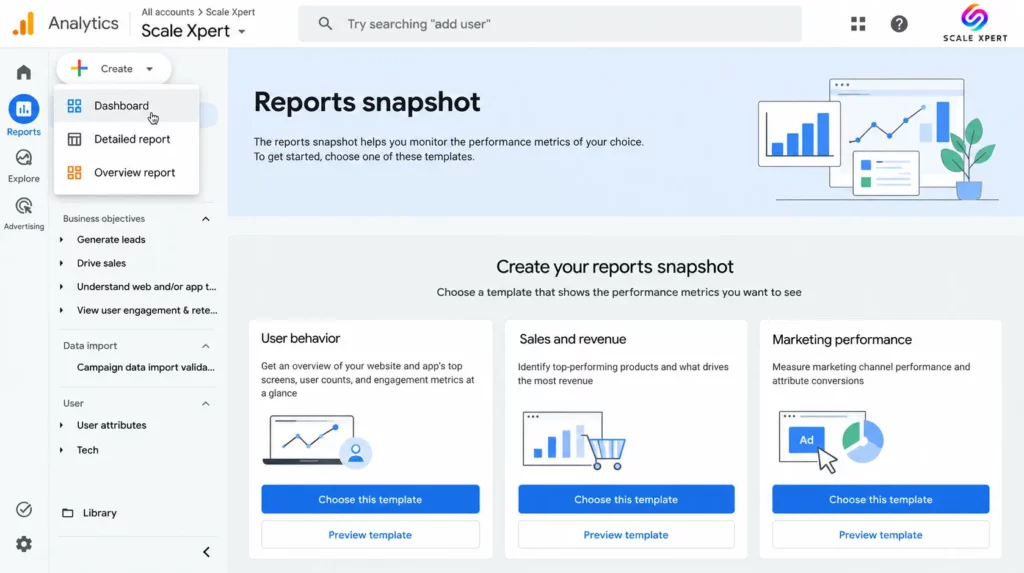Image resolution: width=1024 pixels, height=573 pixels.
Task: Click the Google apps grid icon
Action: pyautogui.click(x=858, y=24)
